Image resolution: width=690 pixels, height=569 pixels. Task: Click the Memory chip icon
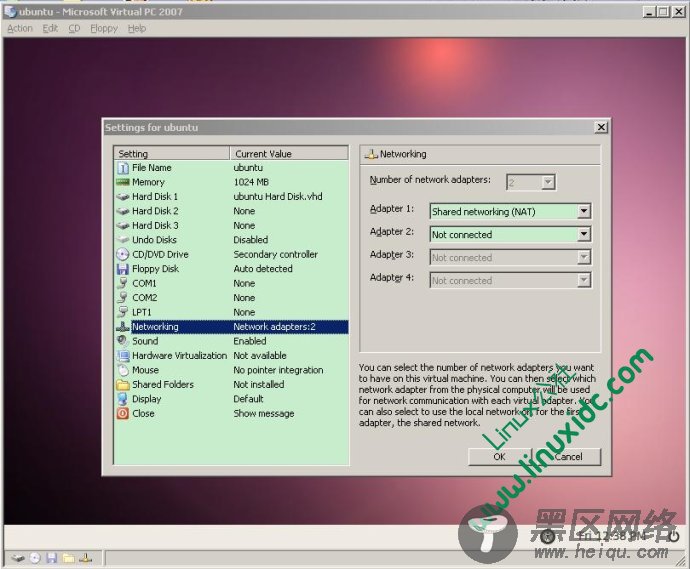pos(123,182)
